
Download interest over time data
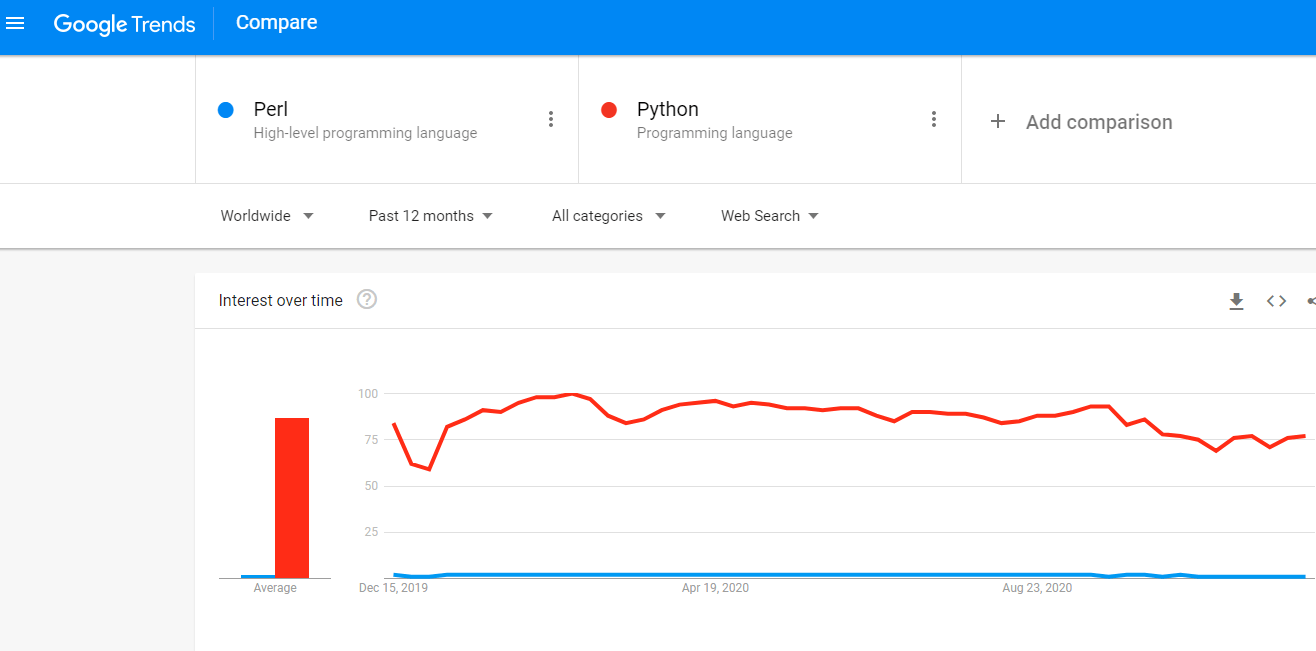pyautogui.click(x=1236, y=301)
